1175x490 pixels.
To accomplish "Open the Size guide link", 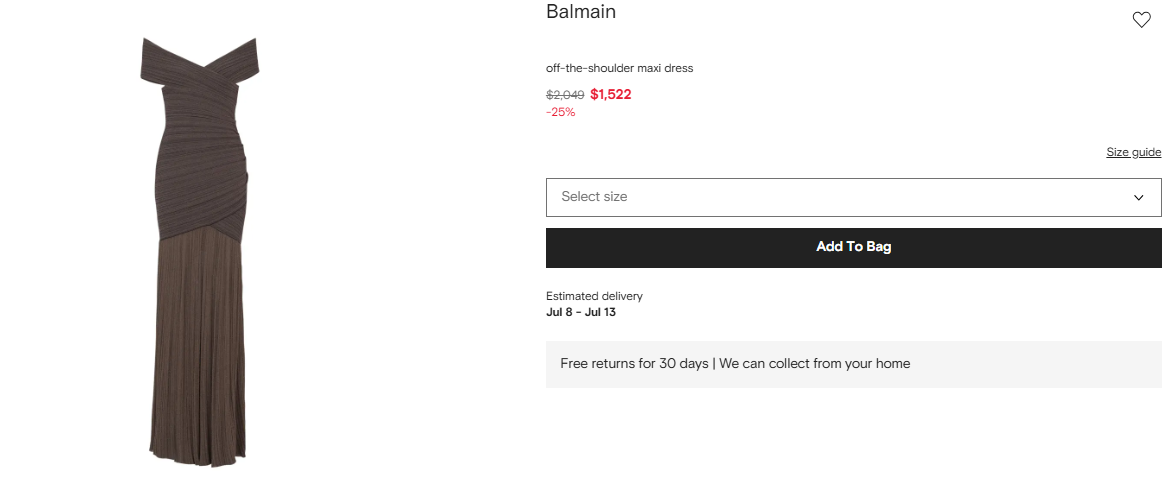I will tap(1133, 152).
